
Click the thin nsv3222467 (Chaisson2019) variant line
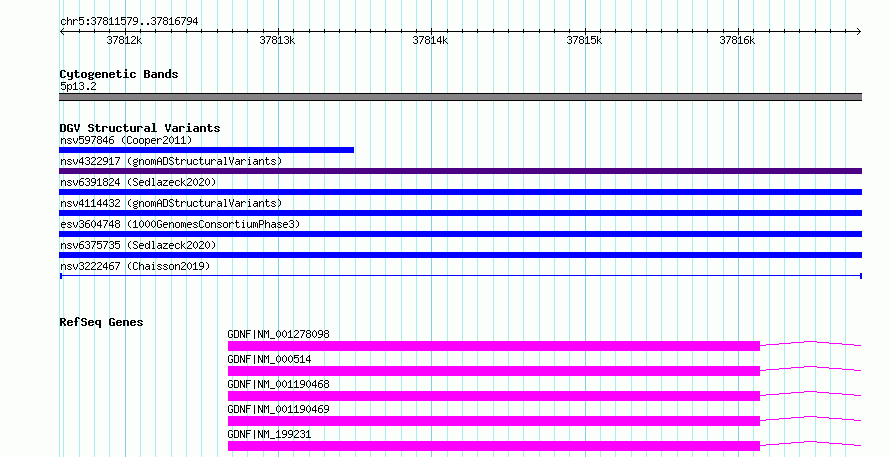coord(460,276)
